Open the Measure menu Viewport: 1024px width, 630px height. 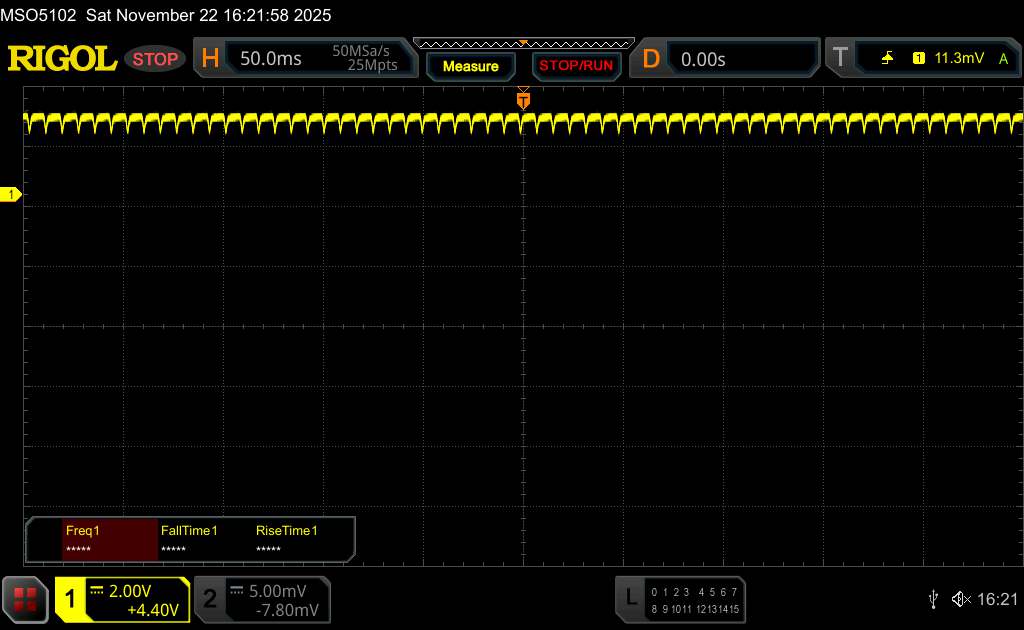pos(470,66)
